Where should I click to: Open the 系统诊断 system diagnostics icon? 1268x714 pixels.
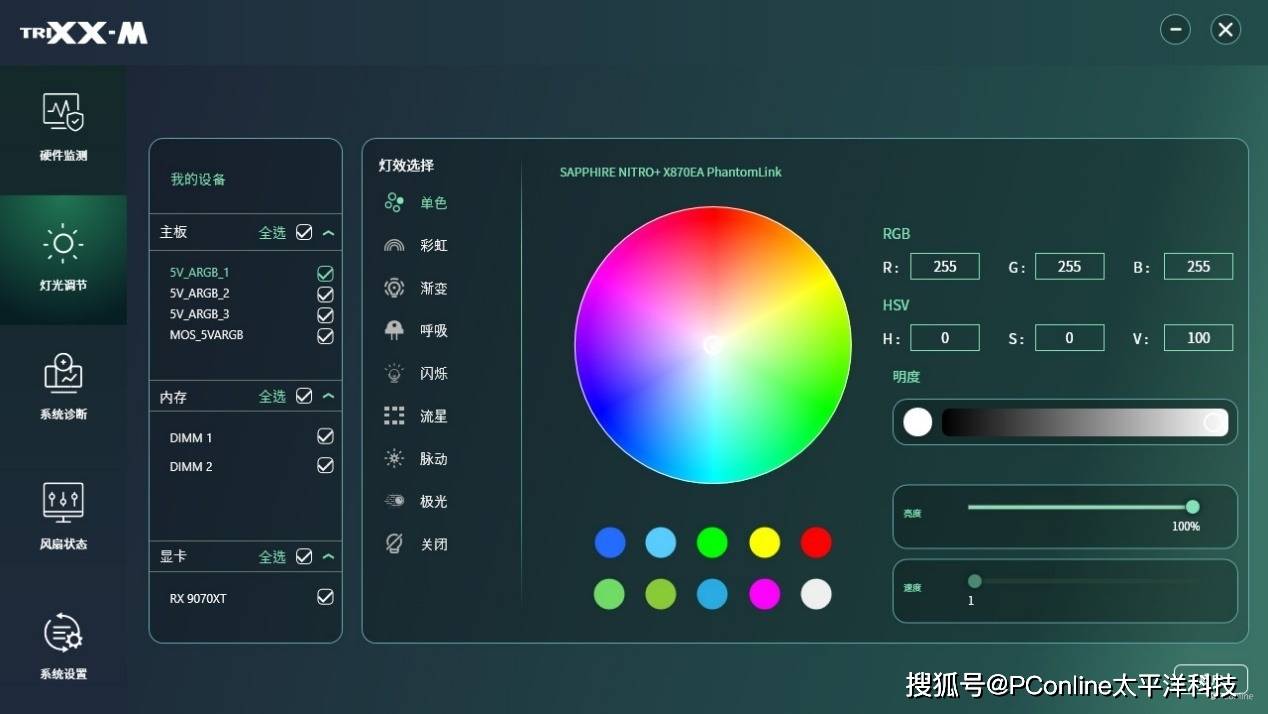63,373
